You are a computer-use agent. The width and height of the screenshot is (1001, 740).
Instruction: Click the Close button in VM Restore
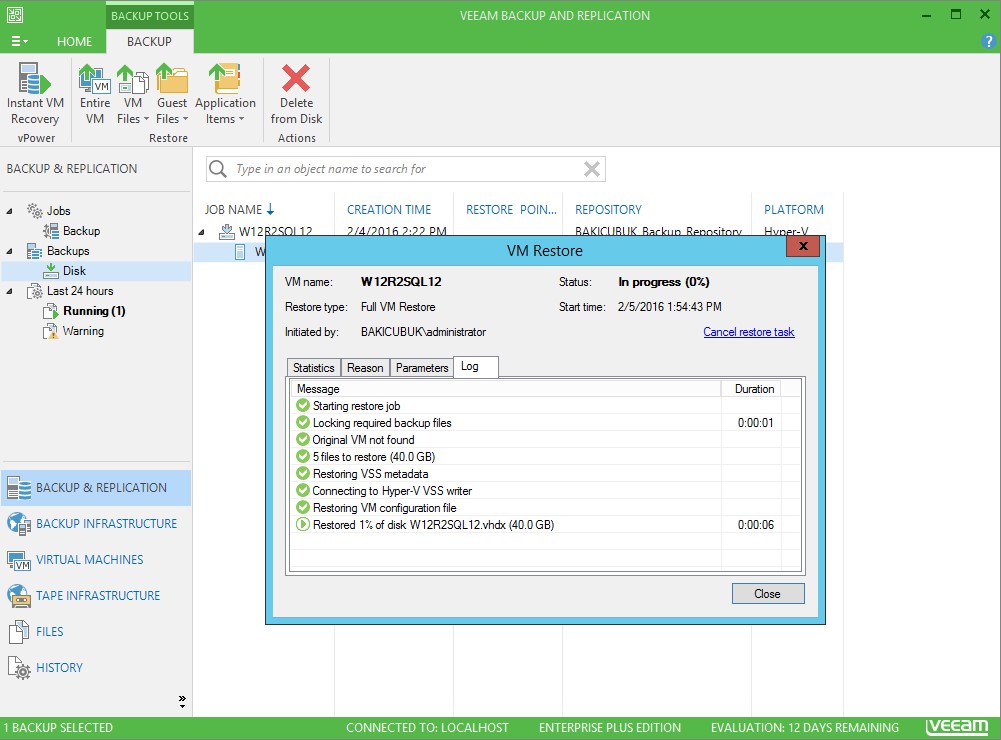(x=767, y=594)
